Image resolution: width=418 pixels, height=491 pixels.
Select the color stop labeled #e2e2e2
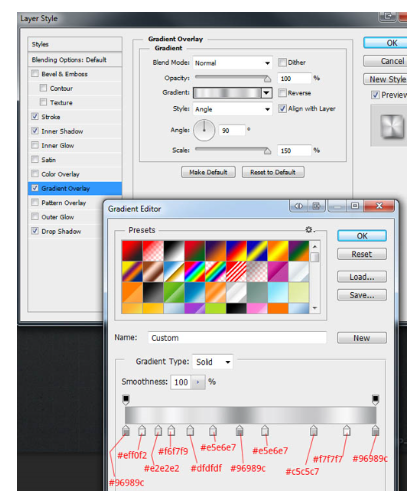tap(158, 430)
